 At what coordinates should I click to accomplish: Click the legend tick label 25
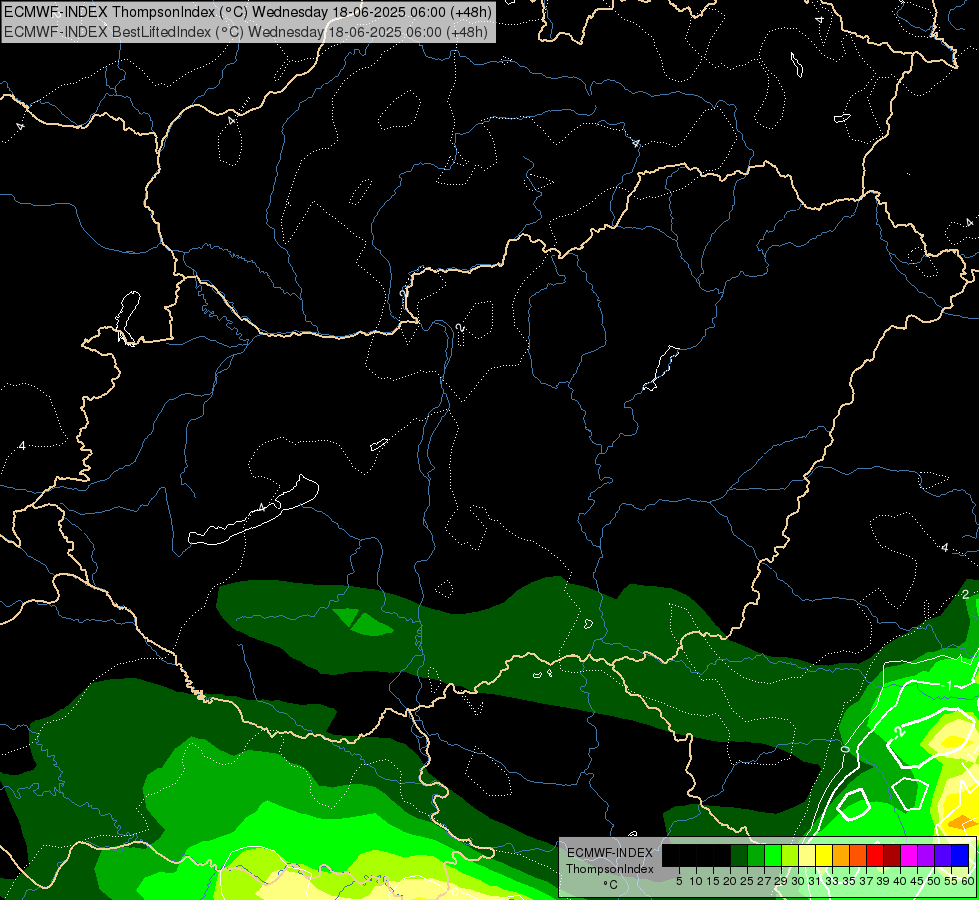point(747,881)
